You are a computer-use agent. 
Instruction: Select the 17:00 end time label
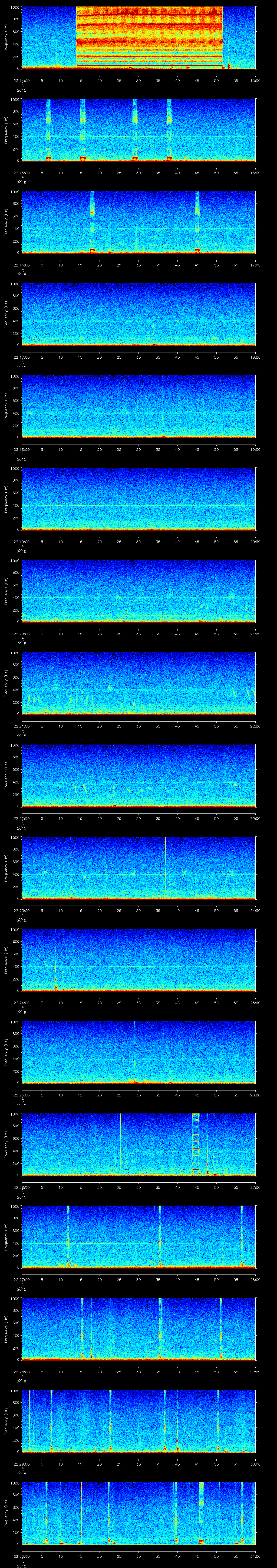(x=255, y=265)
